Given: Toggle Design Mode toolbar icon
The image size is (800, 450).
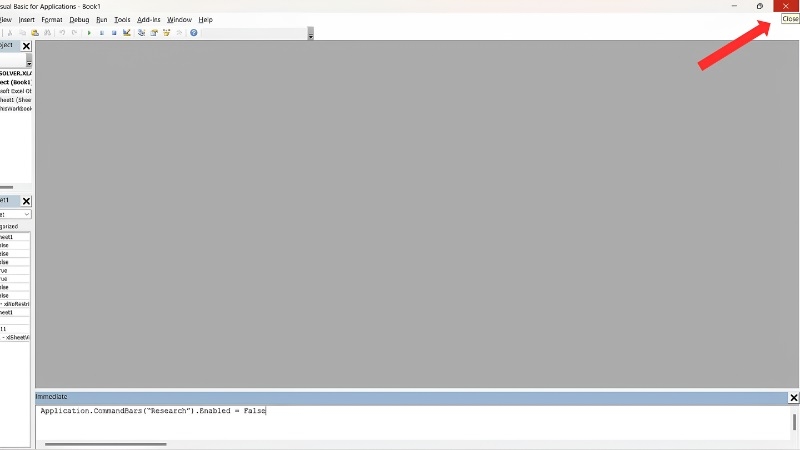Looking at the screenshot, I should tap(127, 33).
